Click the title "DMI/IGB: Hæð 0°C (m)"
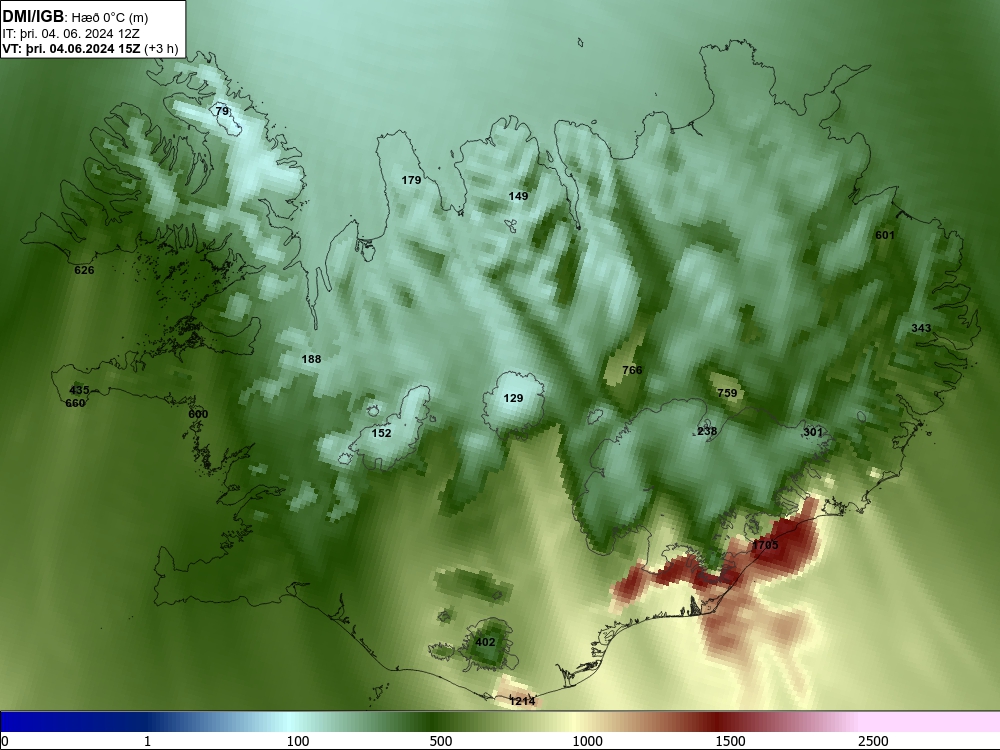The image size is (1000, 750). [75, 17]
